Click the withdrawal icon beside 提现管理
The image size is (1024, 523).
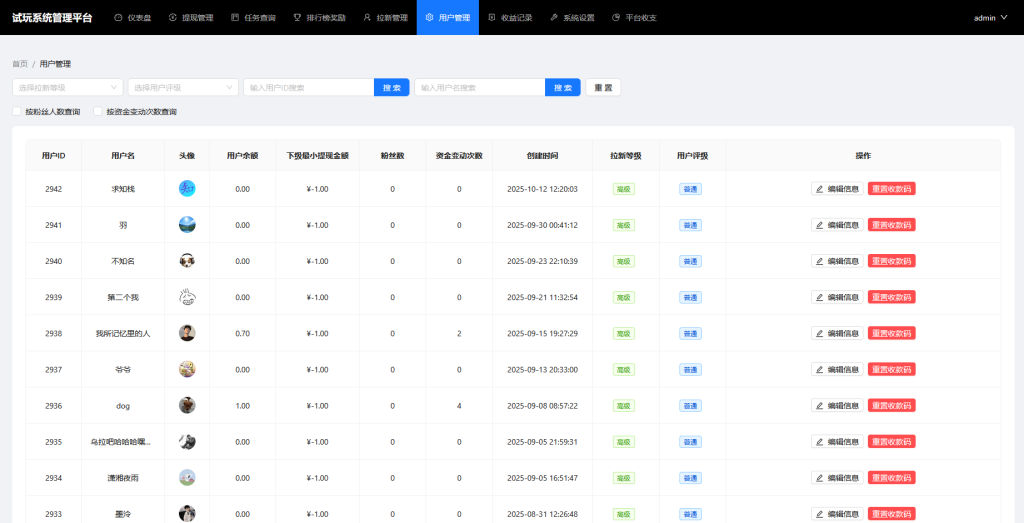(173, 18)
